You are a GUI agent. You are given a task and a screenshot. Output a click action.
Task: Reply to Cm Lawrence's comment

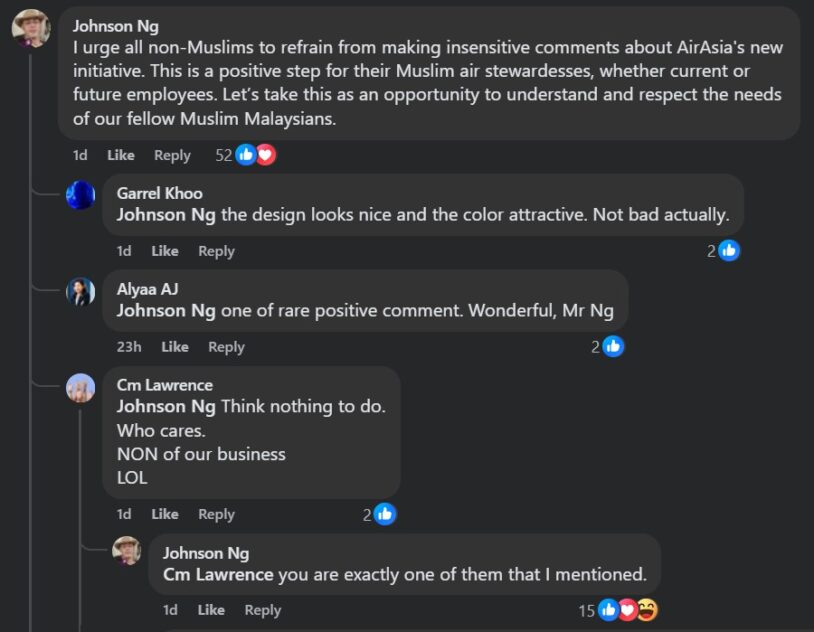click(216, 514)
